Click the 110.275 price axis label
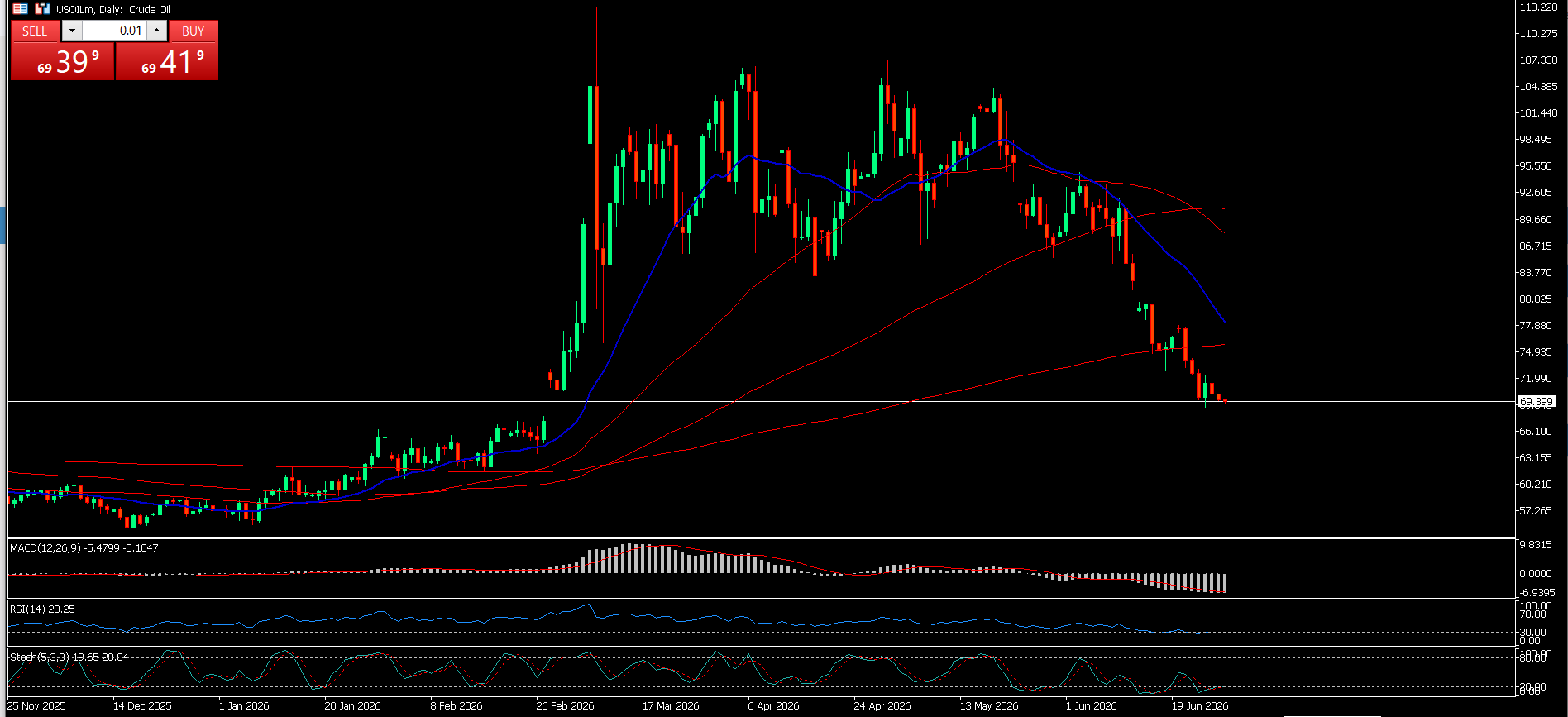 click(x=1538, y=33)
